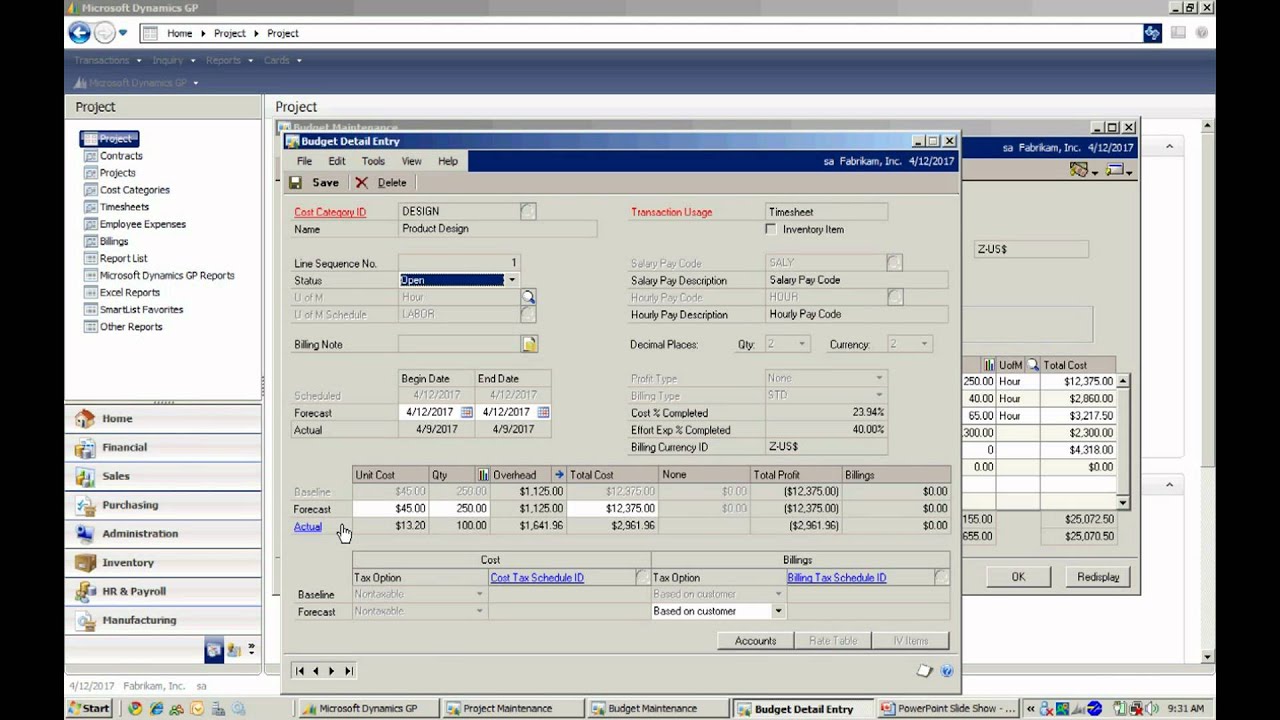Viewport: 1280px width, 720px height.
Task: Select SmartList Favorites in Project list
Action: coord(141,310)
